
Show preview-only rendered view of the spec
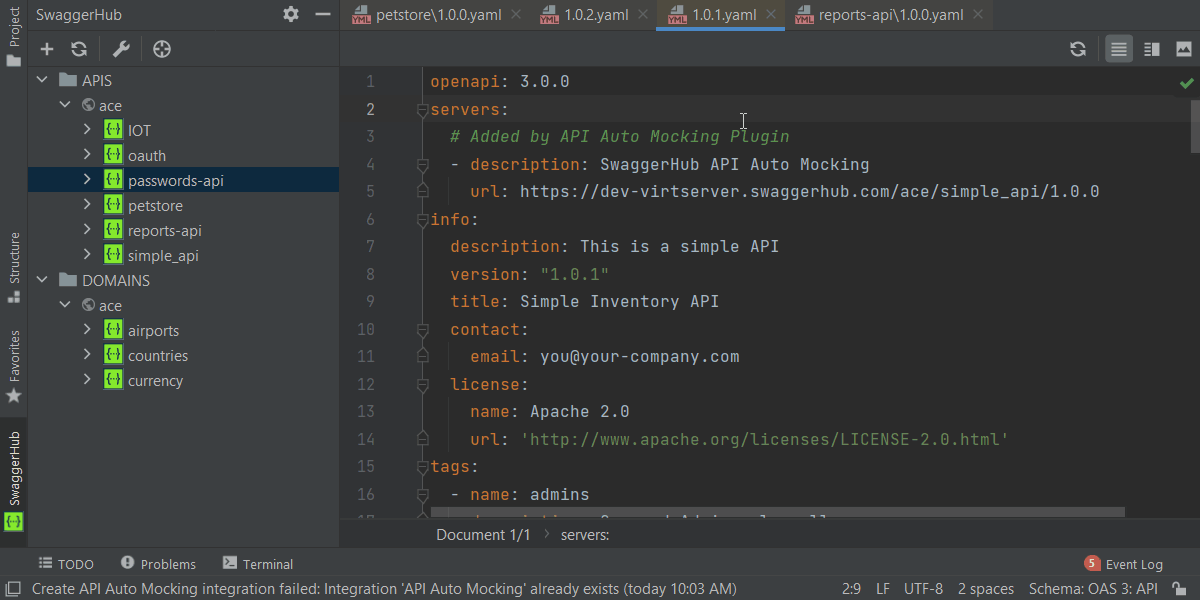pyautogui.click(x=1184, y=48)
